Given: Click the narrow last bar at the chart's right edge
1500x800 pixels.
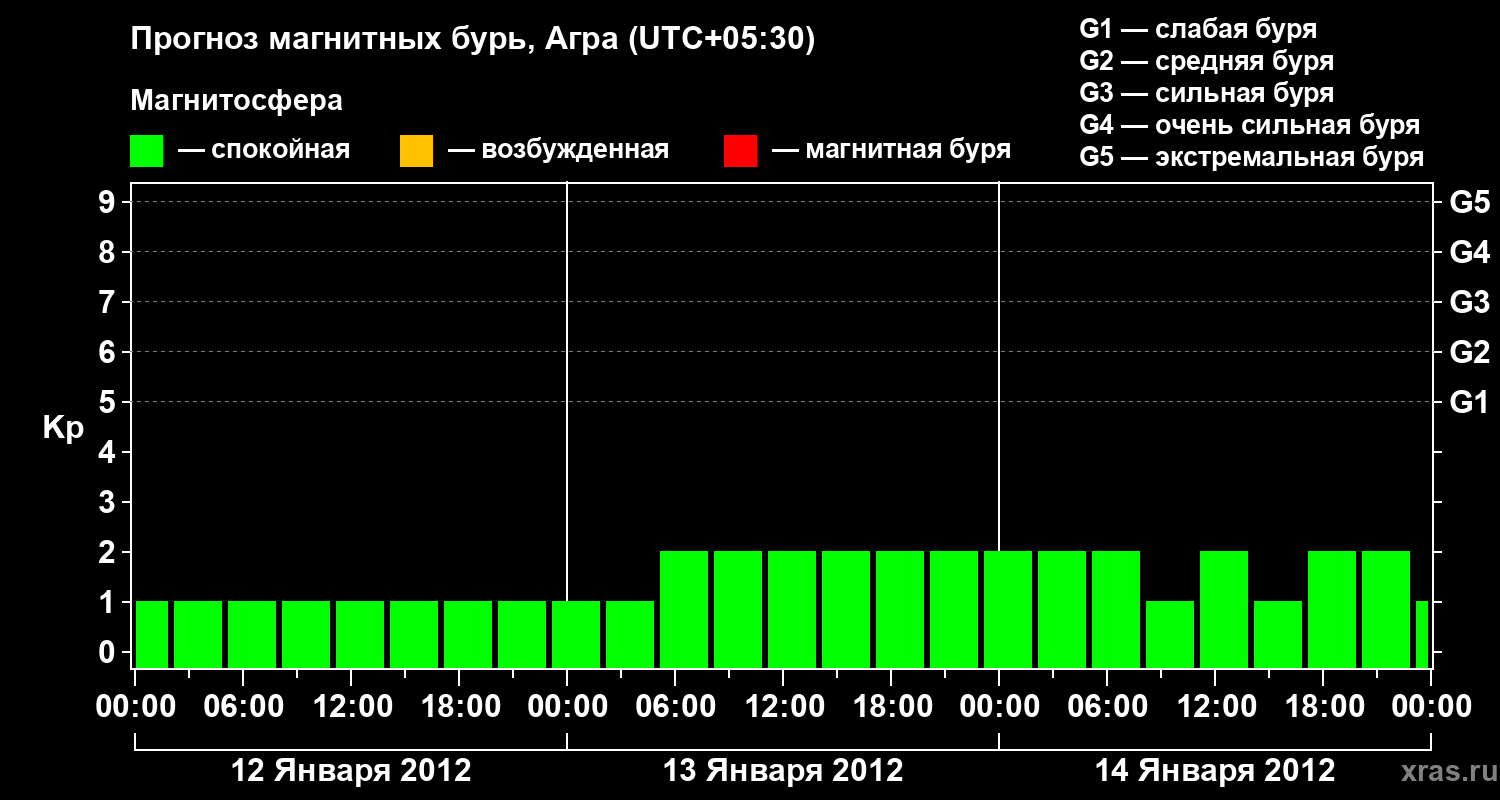Looking at the screenshot, I should tap(1422, 634).
